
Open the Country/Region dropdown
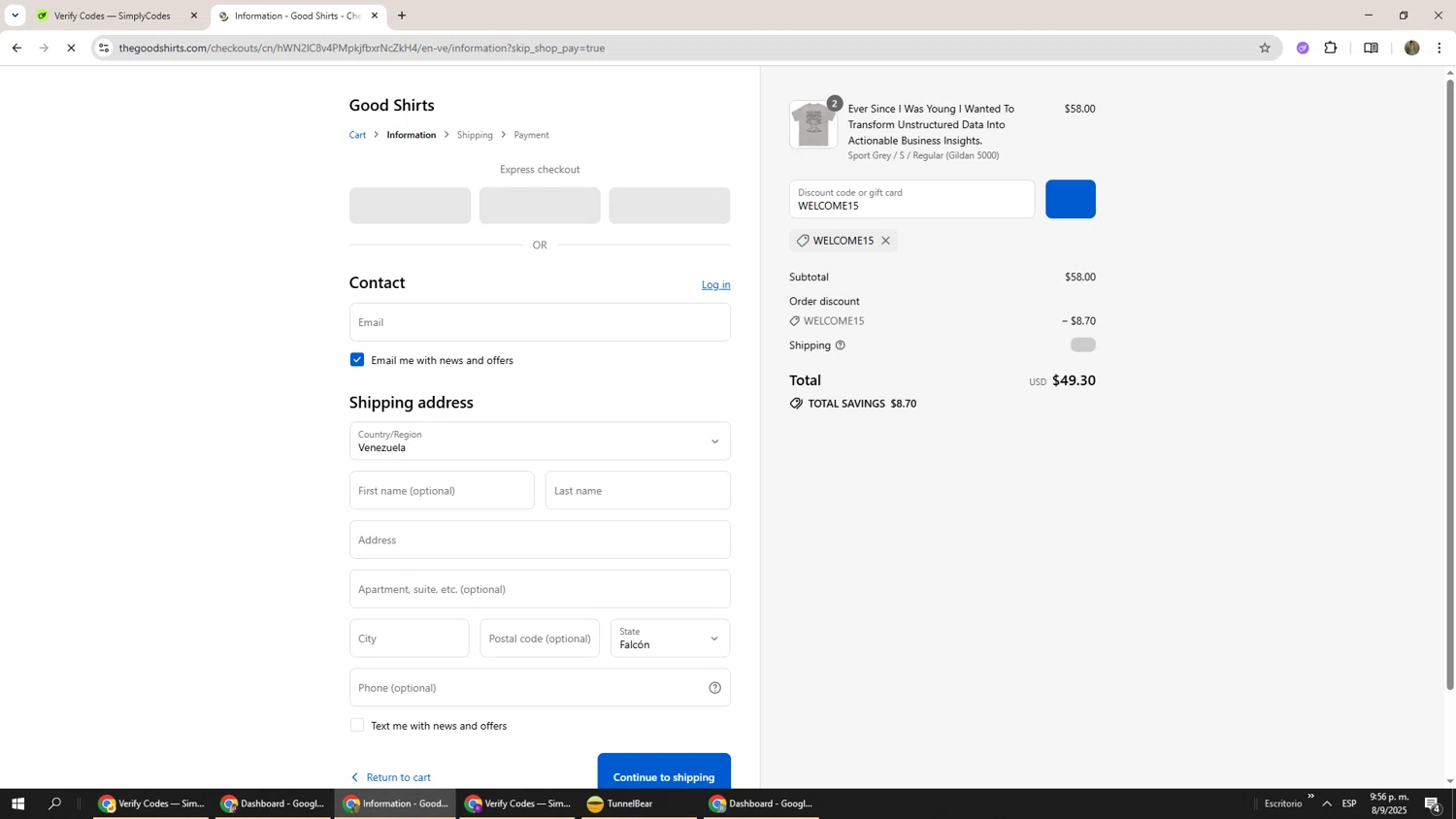point(540,442)
